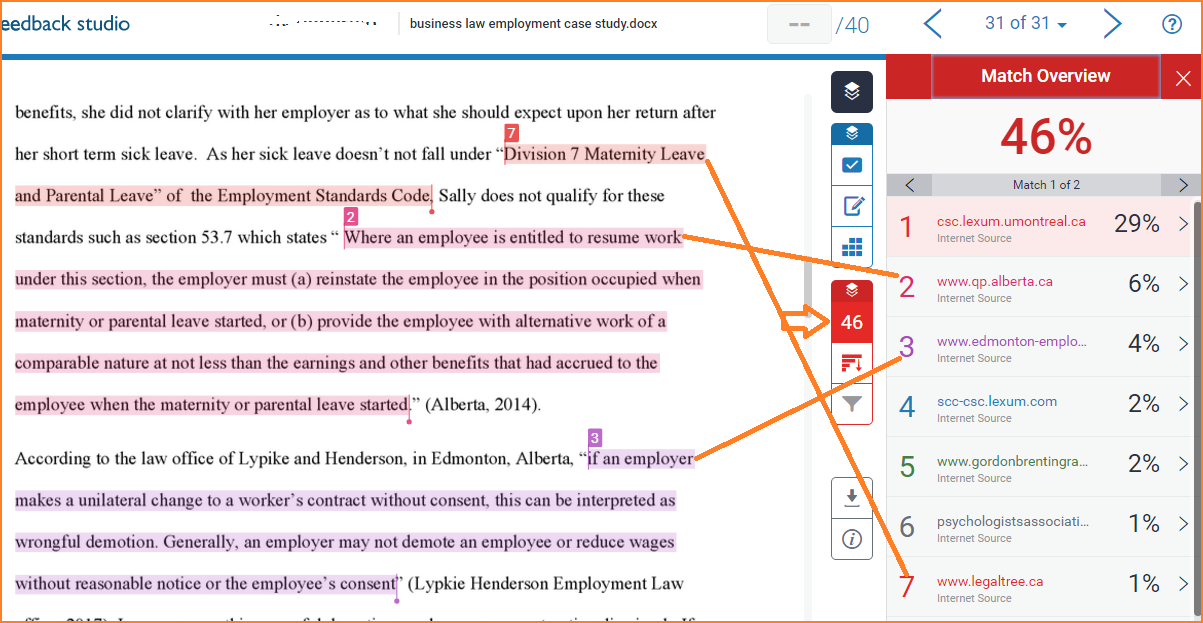Open QuickMarks checkmark tool
Viewport: 1203px width, 623px height.
(852, 165)
